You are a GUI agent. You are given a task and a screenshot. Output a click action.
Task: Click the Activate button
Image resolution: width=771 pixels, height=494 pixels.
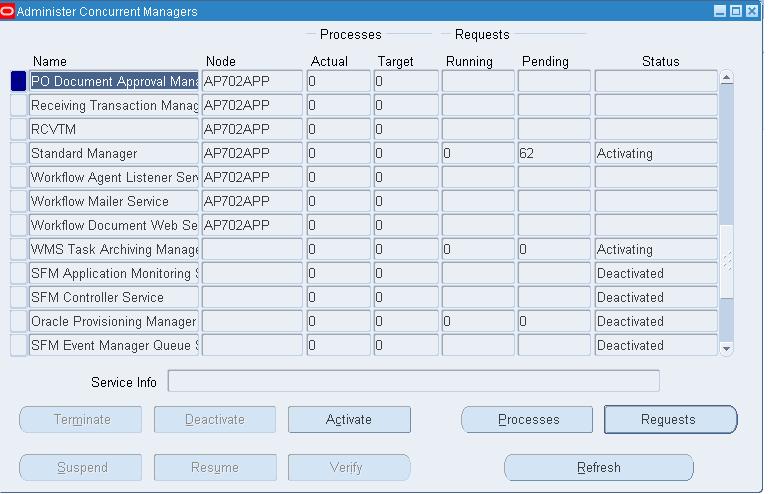349,420
